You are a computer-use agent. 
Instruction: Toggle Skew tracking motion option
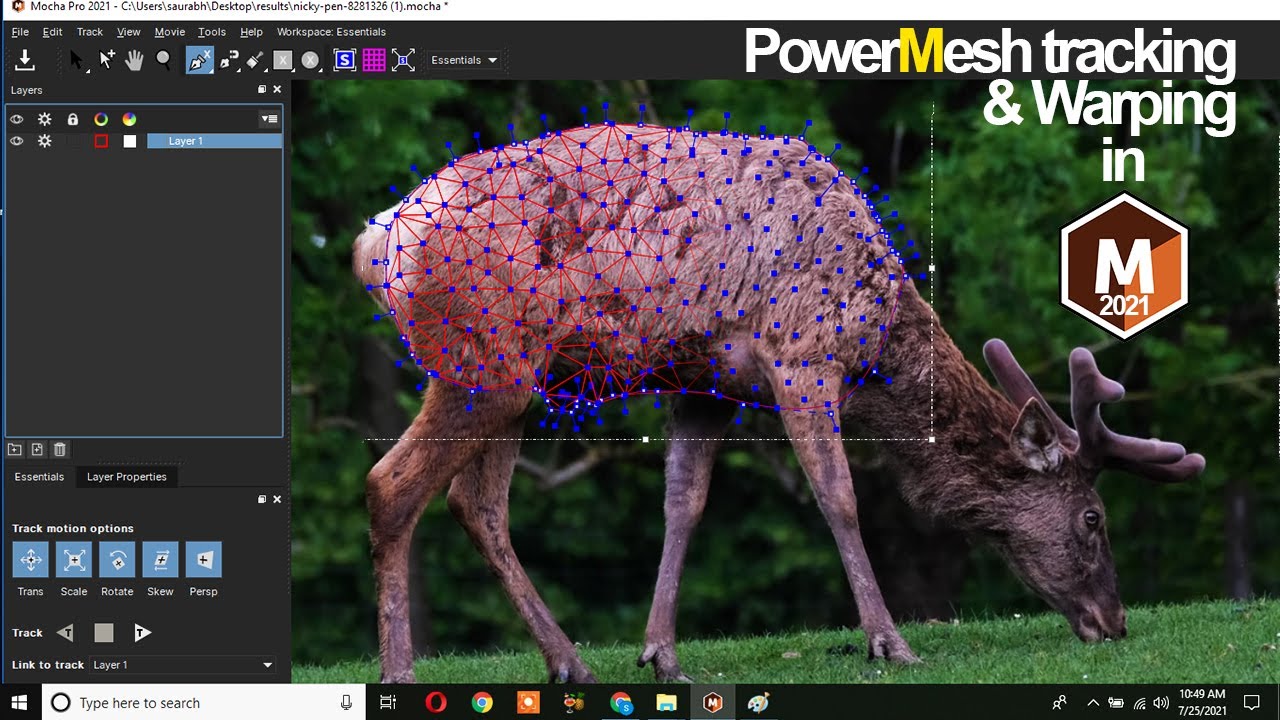[x=160, y=560]
